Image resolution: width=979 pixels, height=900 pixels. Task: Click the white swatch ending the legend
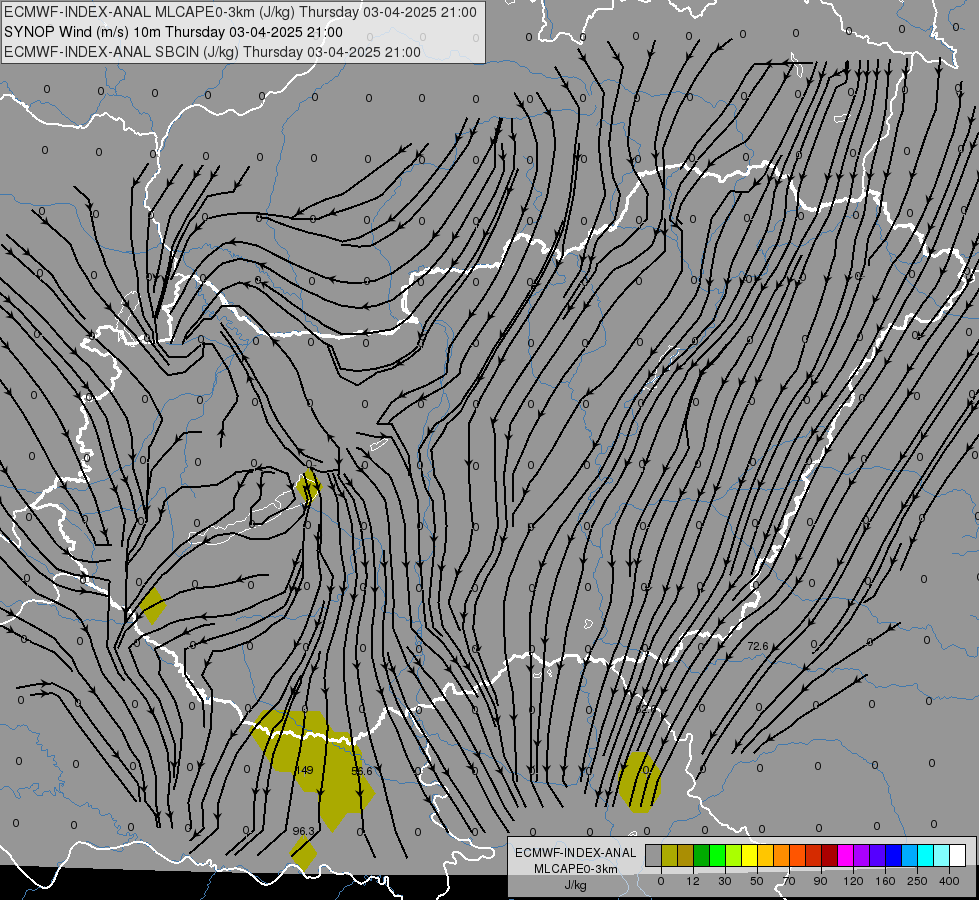(x=957, y=855)
